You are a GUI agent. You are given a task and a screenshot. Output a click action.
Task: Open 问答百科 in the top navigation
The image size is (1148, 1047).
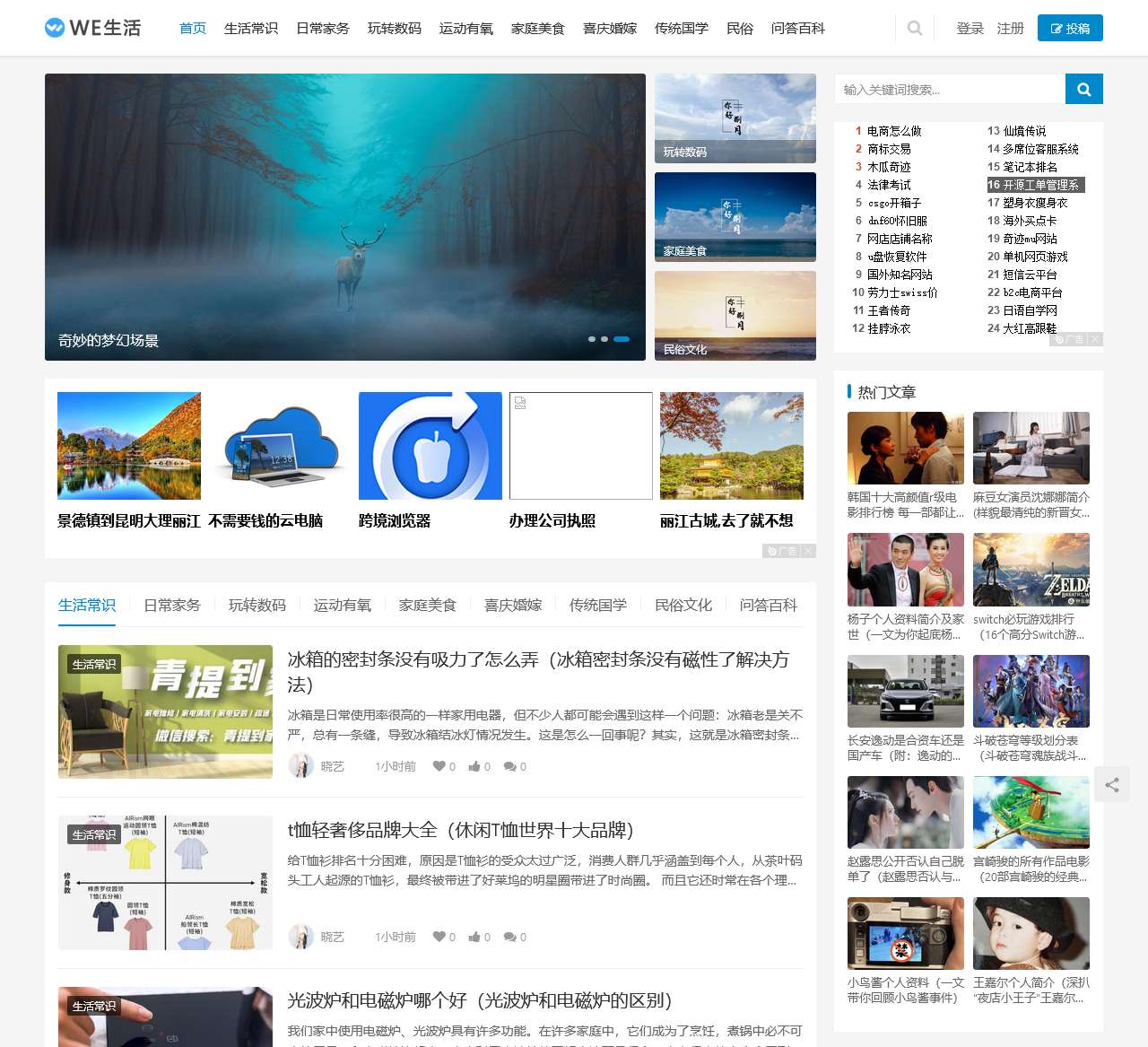798,28
